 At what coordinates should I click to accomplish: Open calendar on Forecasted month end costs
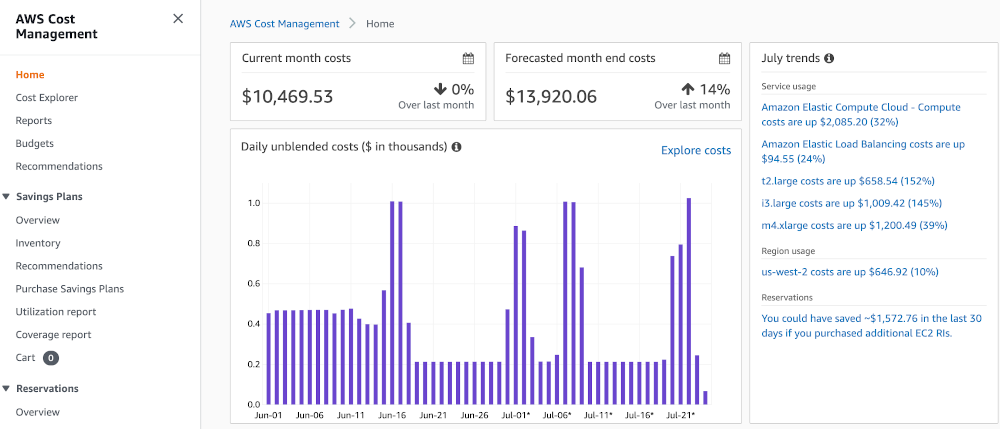(724, 59)
